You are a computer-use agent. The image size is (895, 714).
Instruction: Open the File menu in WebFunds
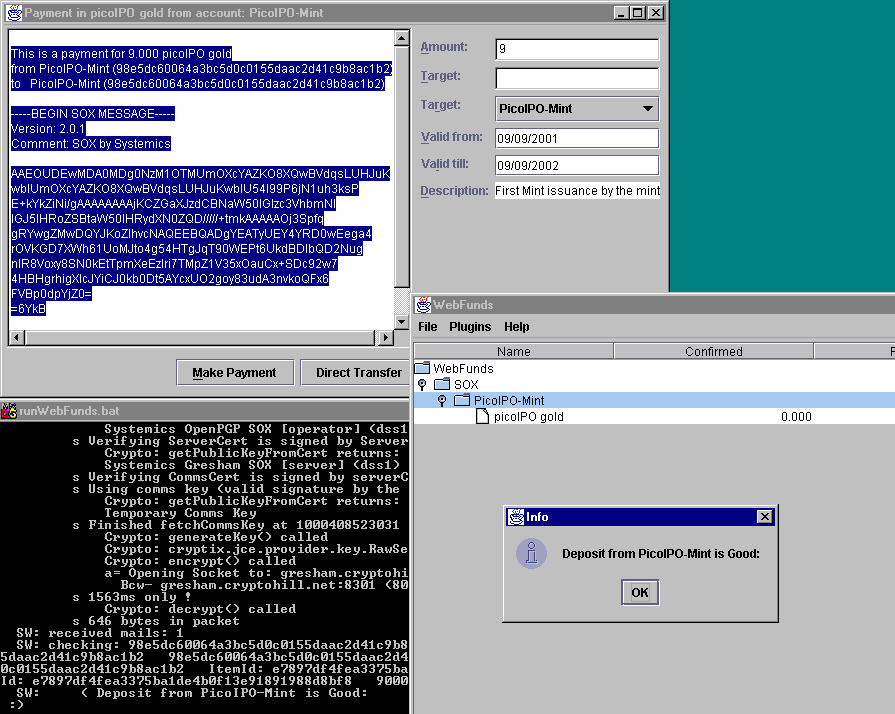428,326
